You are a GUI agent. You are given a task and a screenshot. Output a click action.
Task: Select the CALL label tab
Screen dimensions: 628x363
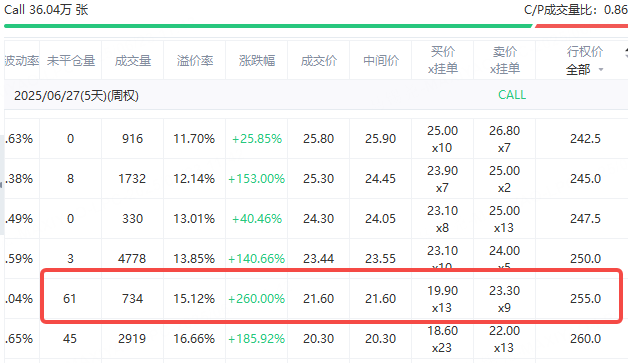512,95
